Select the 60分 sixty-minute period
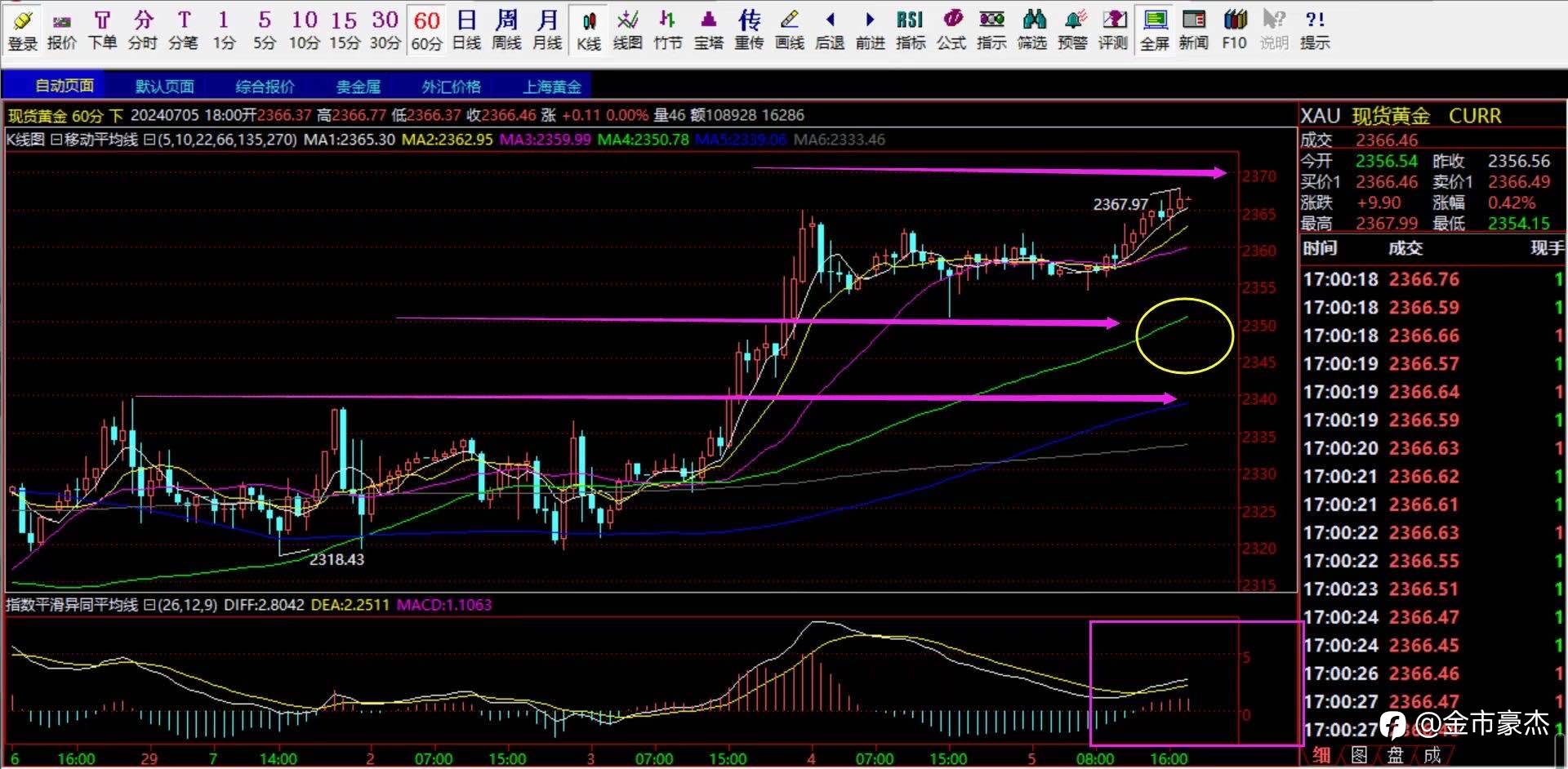This screenshot has width=1568, height=769. (x=426, y=30)
